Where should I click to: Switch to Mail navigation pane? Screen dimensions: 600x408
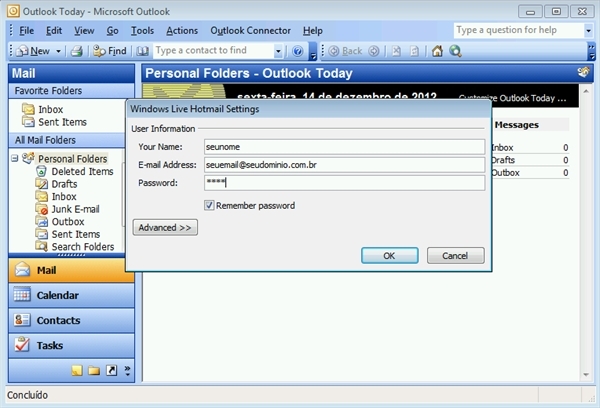[x=72, y=270]
